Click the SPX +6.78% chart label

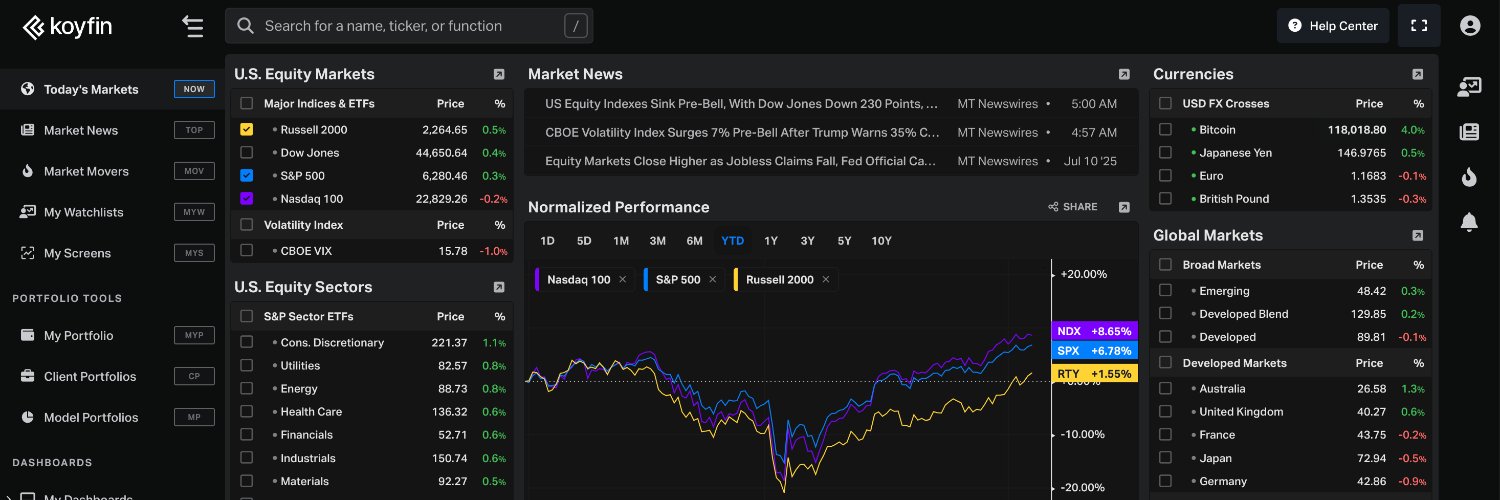[1094, 351]
